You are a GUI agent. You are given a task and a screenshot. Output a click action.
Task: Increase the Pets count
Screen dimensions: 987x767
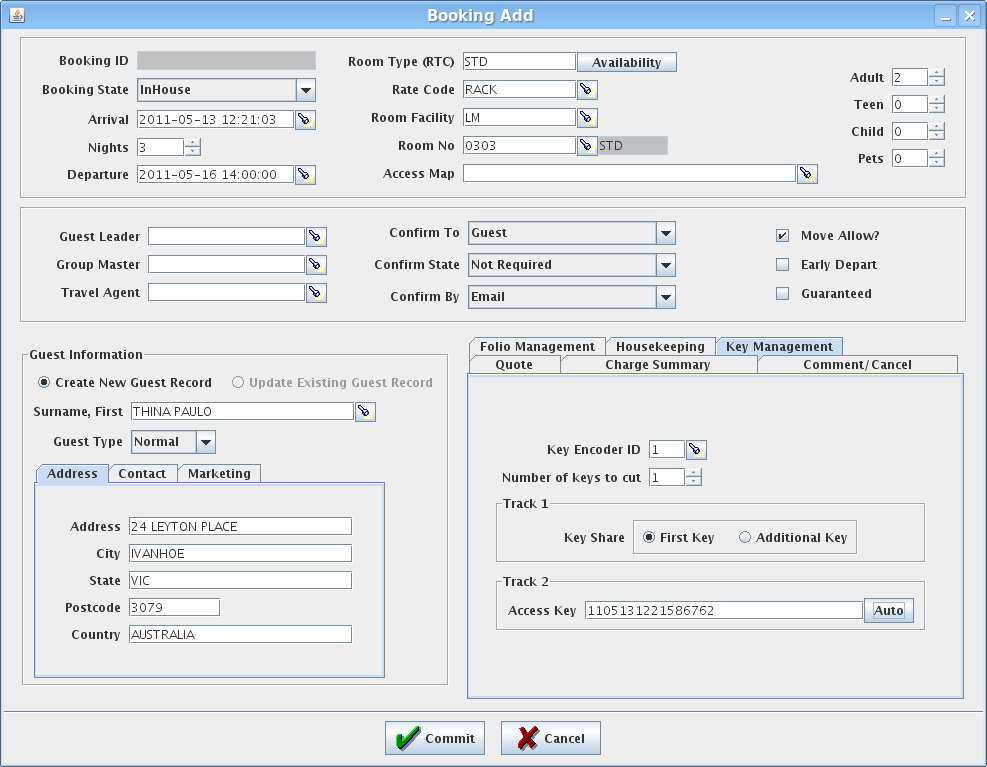937,154
